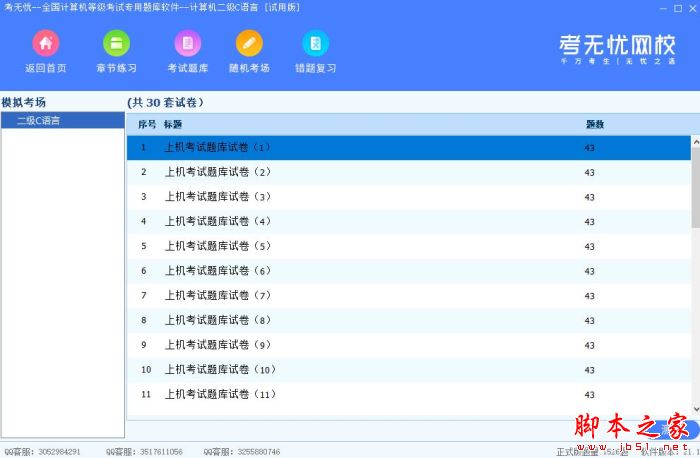This screenshot has width=700, height=458.
Task: Click the 题数 column header
Action: click(x=595, y=125)
